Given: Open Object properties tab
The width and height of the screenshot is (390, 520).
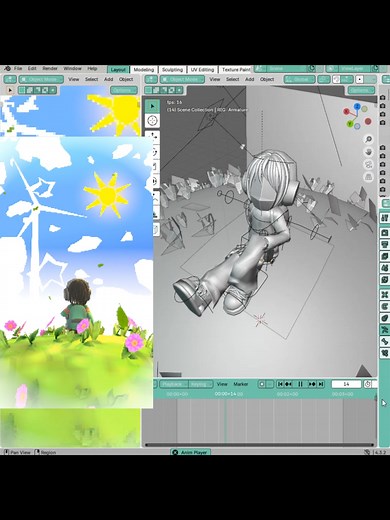Looking at the screenshot, I should pos(385,295).
